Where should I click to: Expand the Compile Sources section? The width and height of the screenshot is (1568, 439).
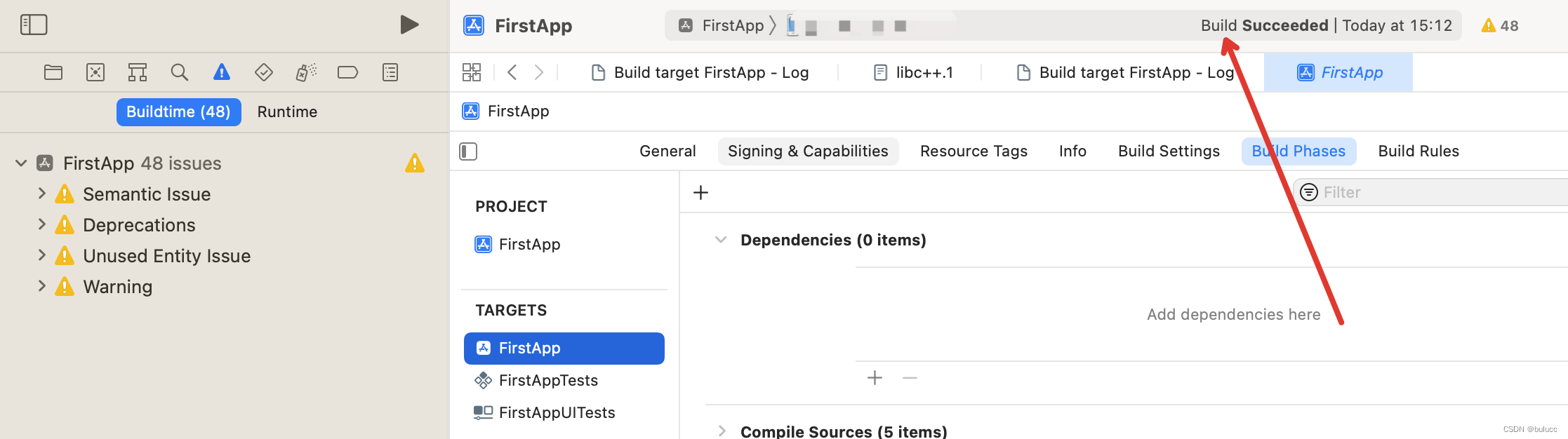(x=722, y=431)
